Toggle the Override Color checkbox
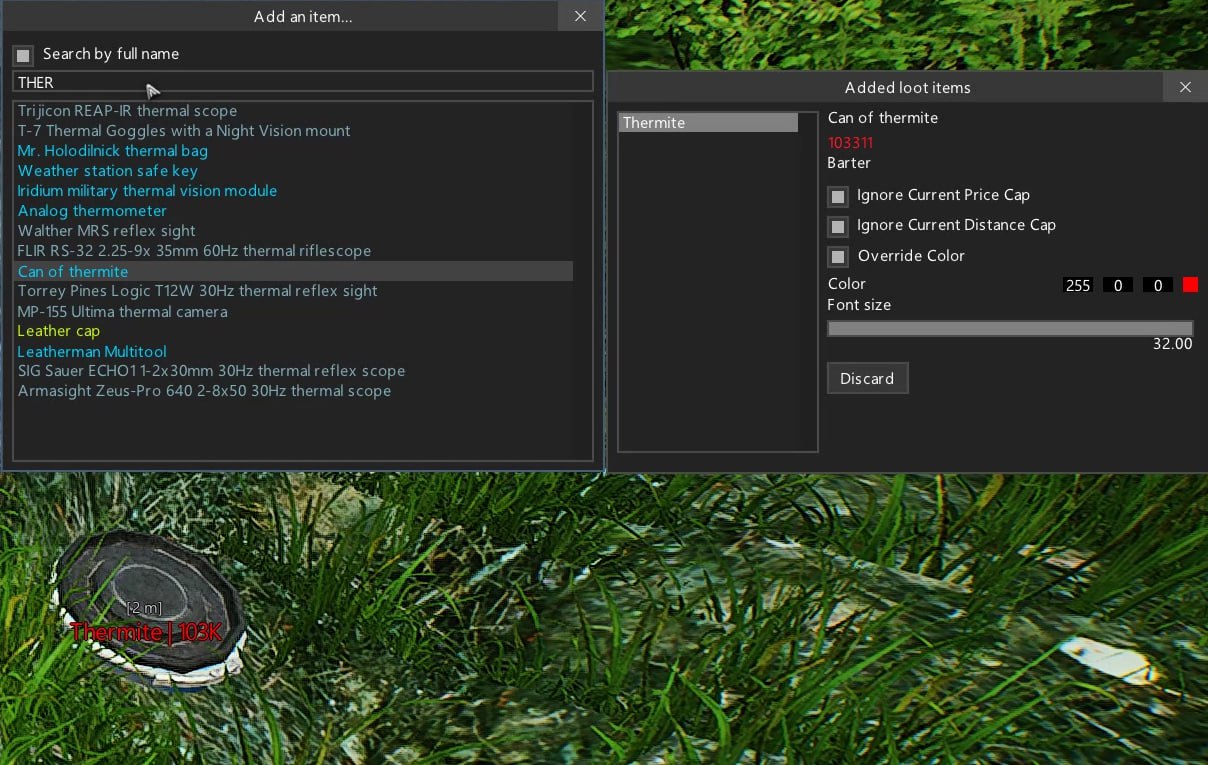The height and width of the screenshot is (765, 1208). click(x=838, y=256)
